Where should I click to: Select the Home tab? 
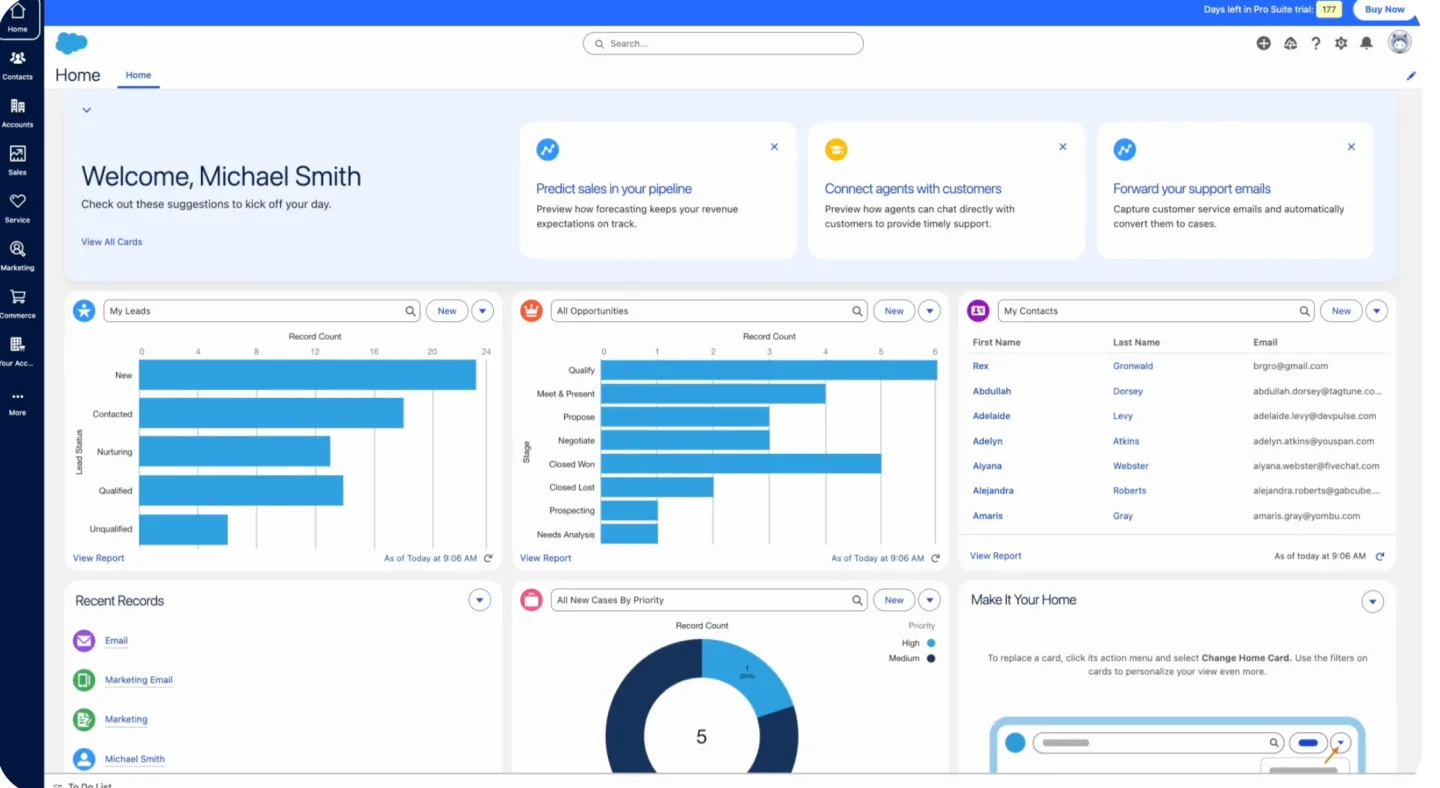pyautogui.click(x=138, y=75)
